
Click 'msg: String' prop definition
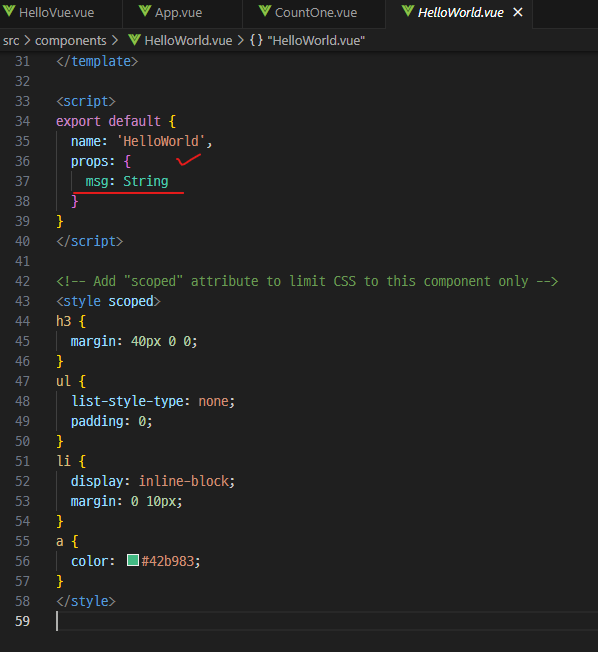127,181
